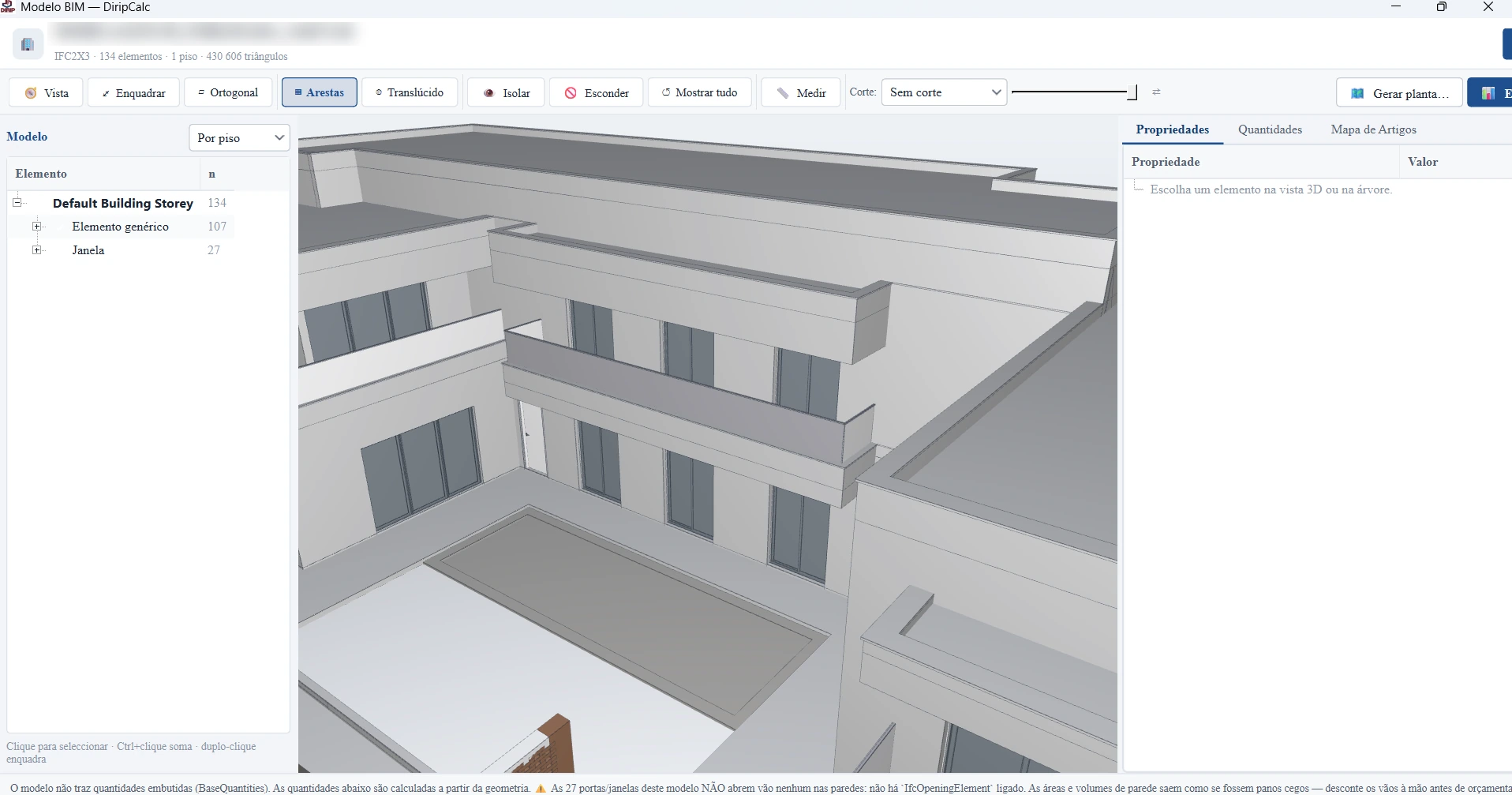Fit model with Enquadrar button
Image resolution: width=1512 pixels, height=795 pixels.
click(133, 92)
